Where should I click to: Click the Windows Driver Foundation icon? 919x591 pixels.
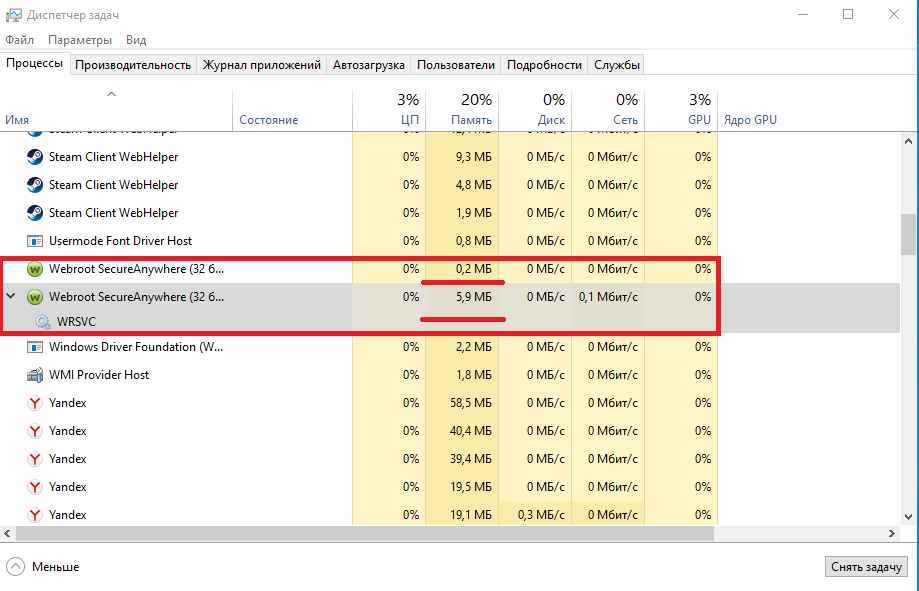(35, 347)
